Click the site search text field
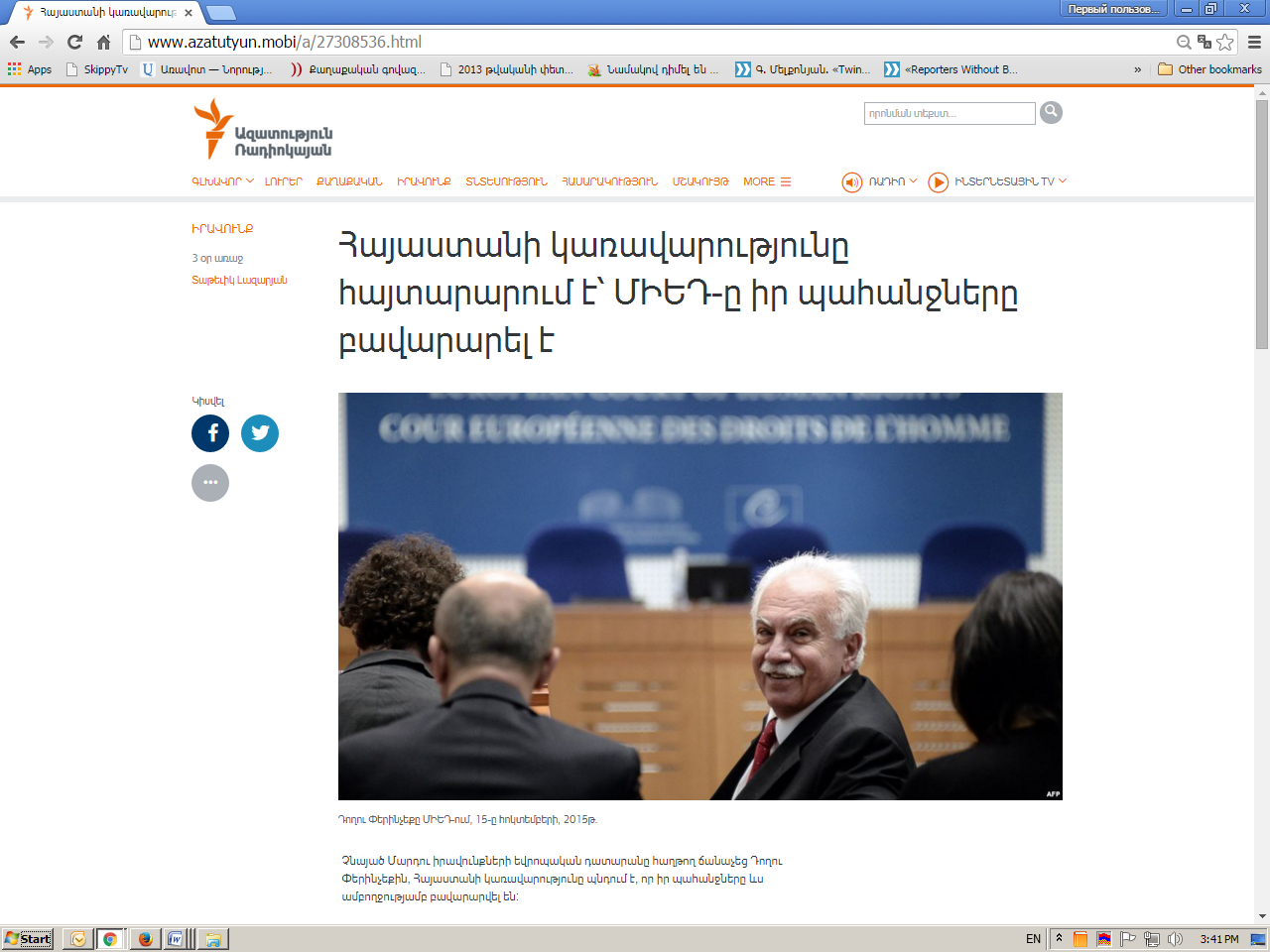Viewport: 1270px width, 952px height. 949,114
